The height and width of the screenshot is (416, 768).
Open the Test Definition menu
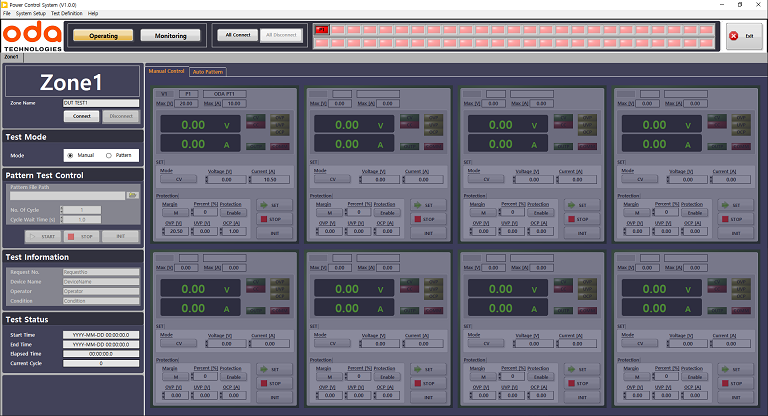click(67, 13)
